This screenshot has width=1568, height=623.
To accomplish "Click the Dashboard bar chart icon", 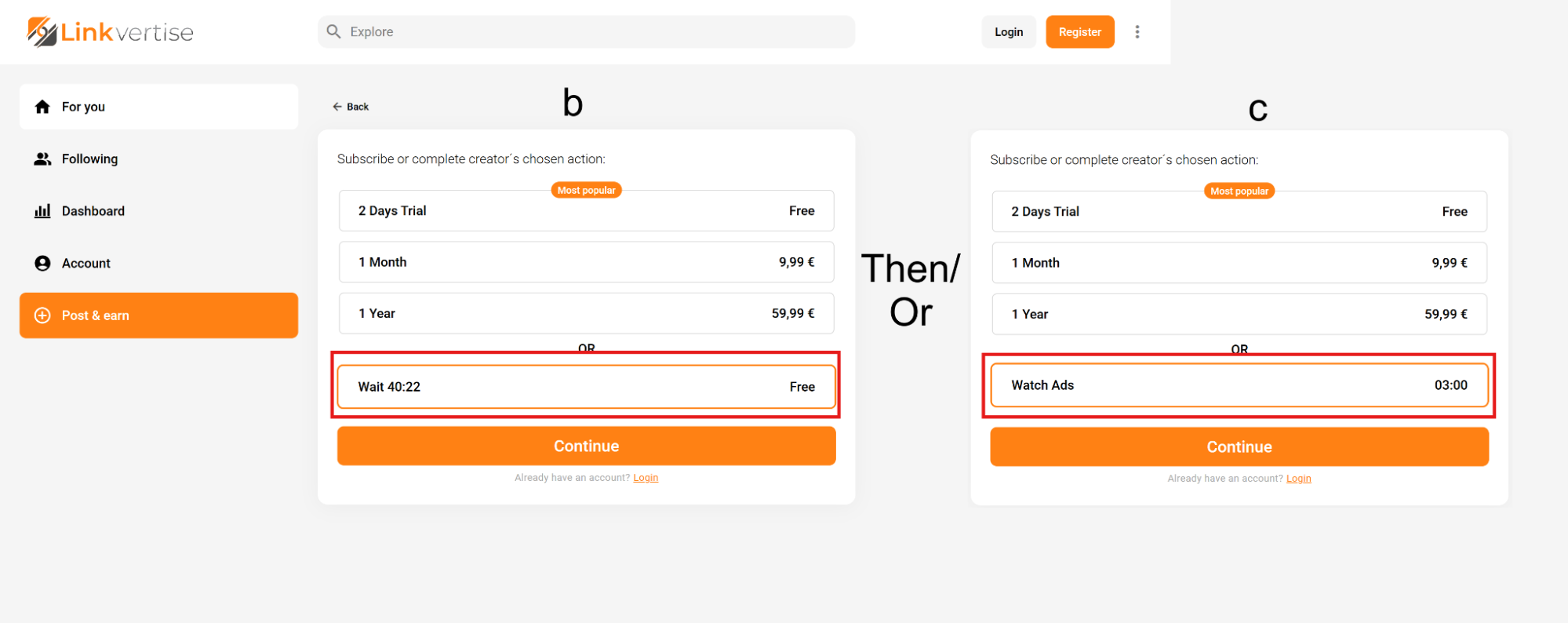I will click(42, 211).
